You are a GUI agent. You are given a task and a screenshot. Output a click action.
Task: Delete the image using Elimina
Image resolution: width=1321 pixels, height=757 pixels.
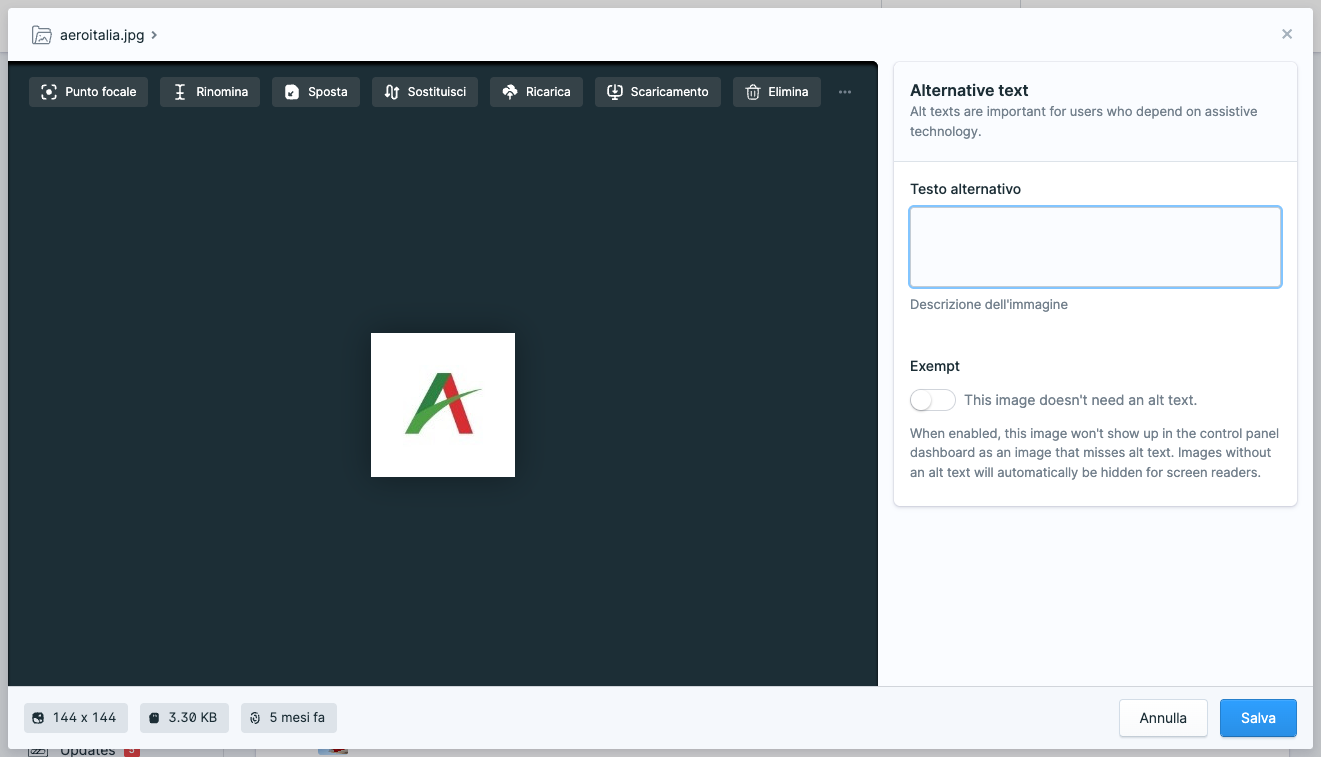pos(777,92)
